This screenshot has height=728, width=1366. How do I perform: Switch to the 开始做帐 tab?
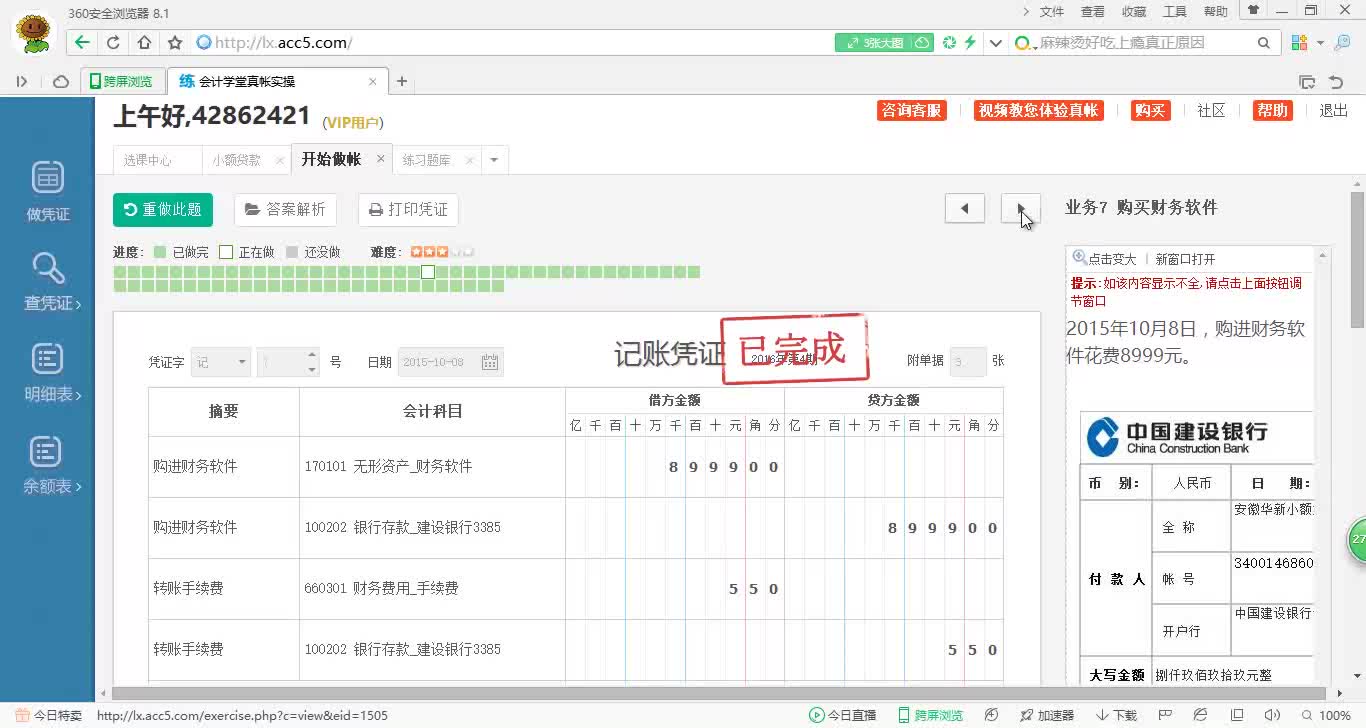click(x=330, y=159)
